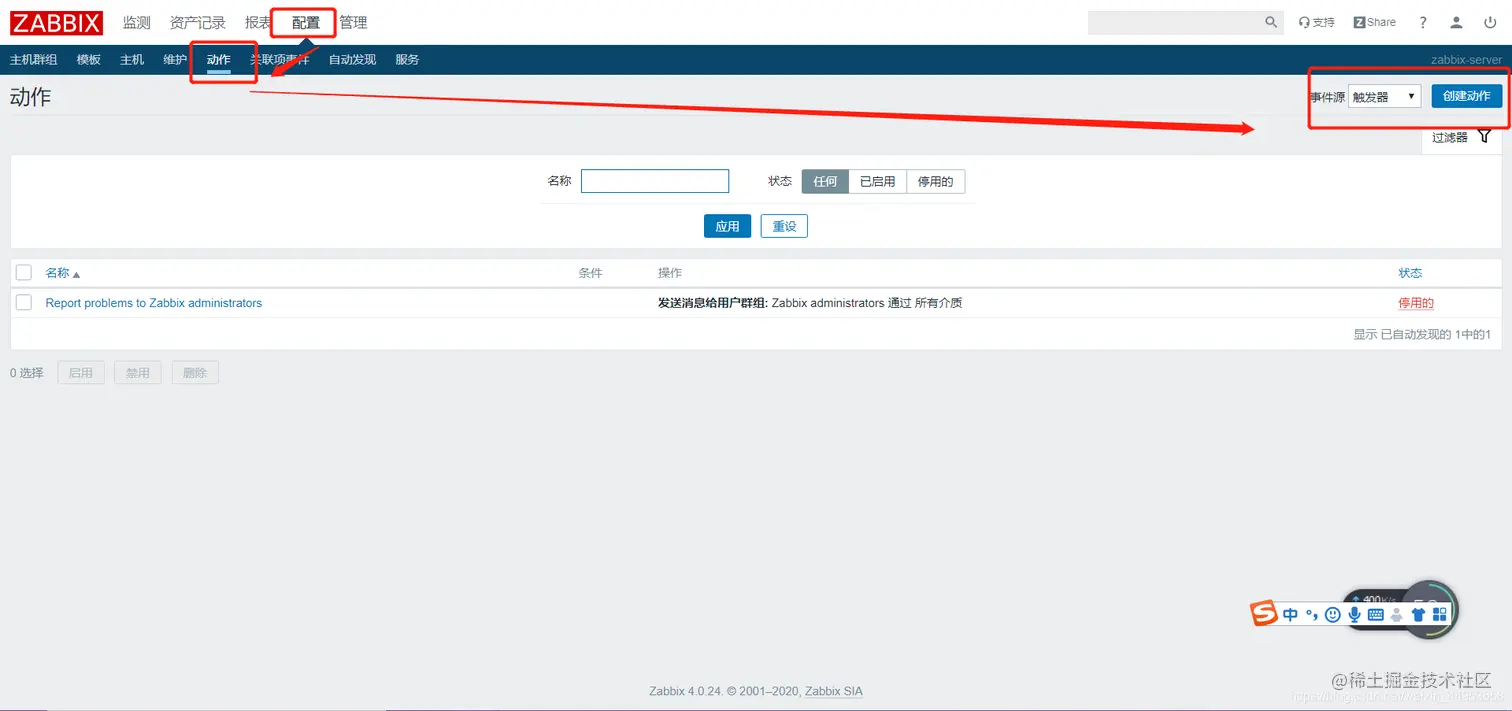Viewport: 1512px width, 711px height.
Task: Select 已启用 status filter
Action: pos(877,182)
